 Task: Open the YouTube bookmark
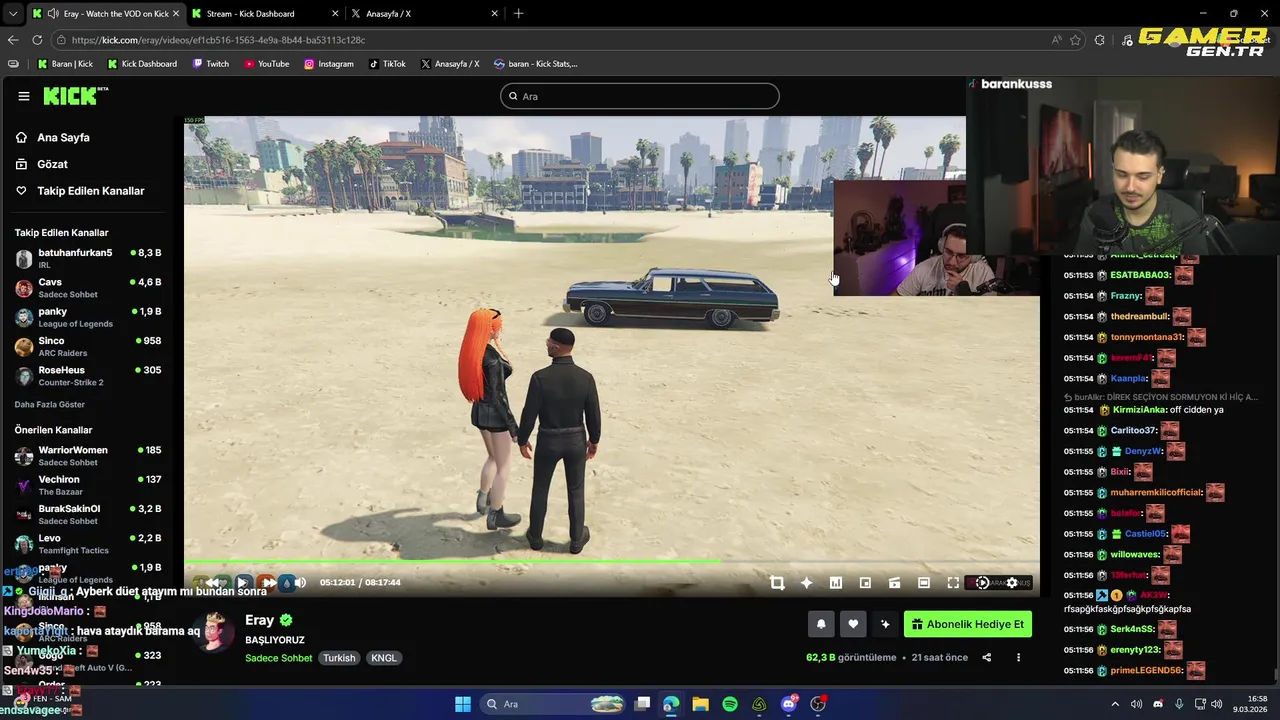(267, 64)
